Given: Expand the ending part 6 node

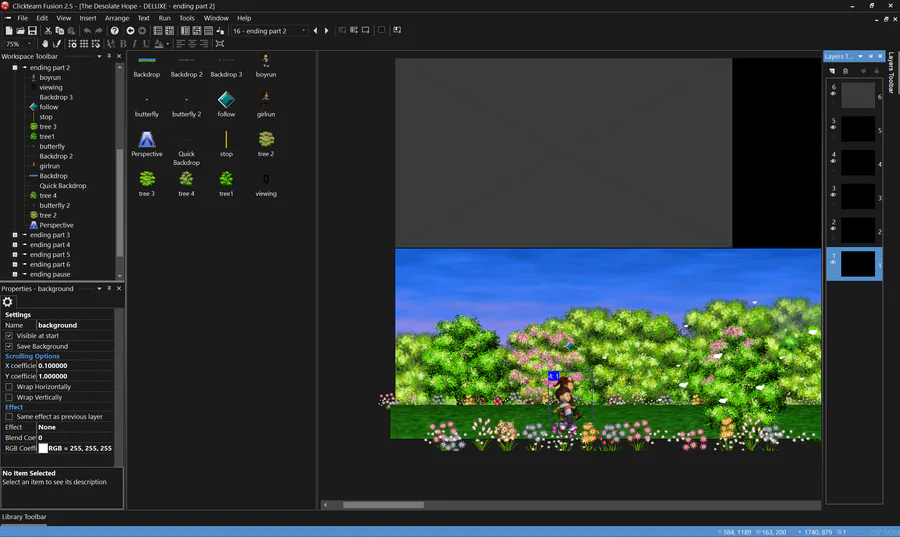Looking at the screenshot, I should [x=15, y=264].
